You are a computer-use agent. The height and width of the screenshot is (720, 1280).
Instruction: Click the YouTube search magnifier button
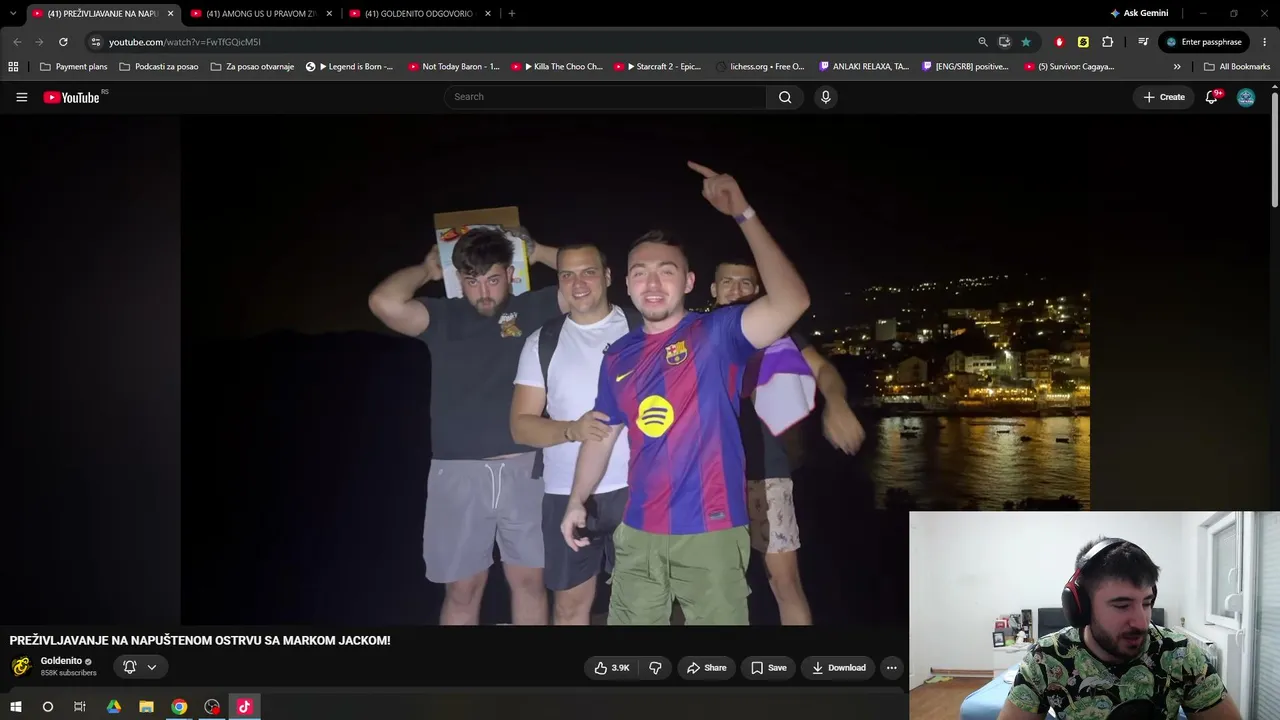785,97
